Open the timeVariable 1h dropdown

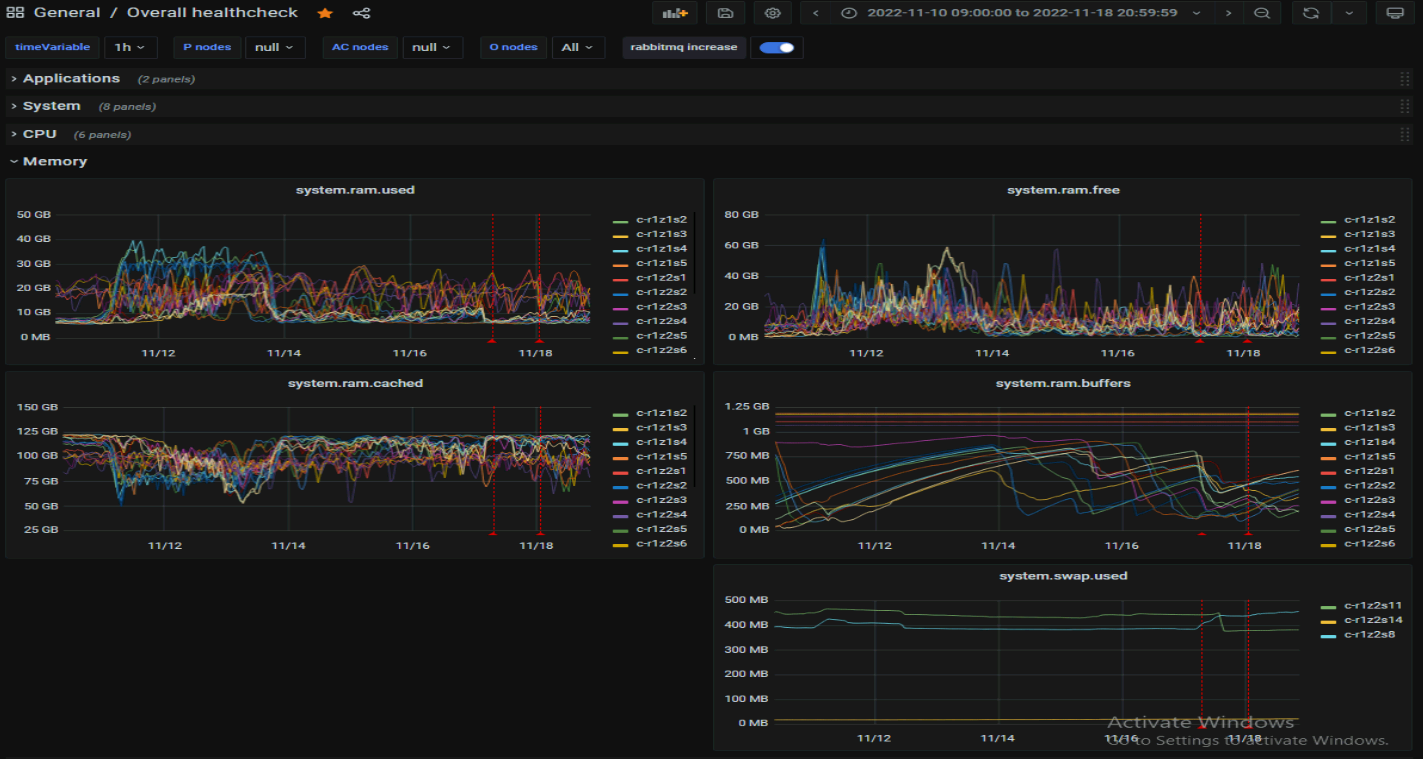coord(130,47)
